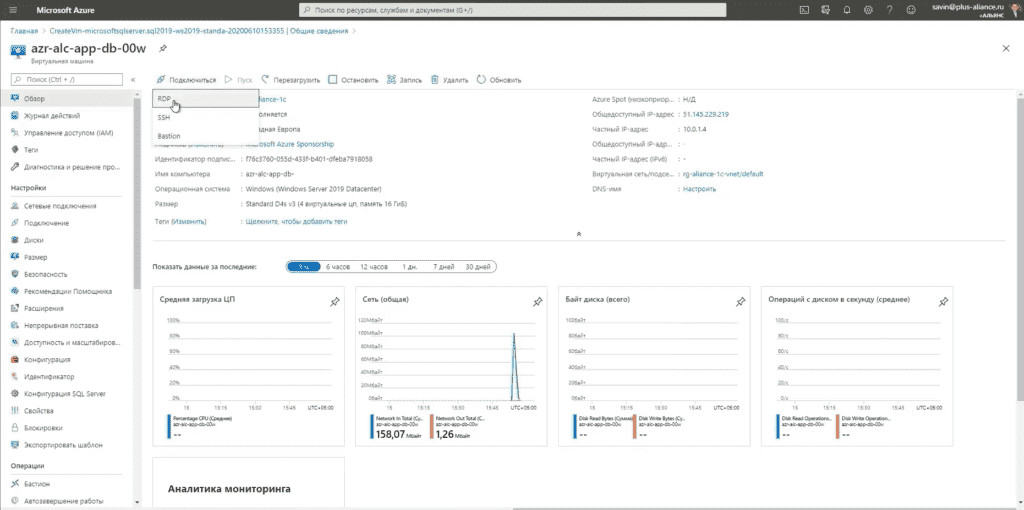Open directory and subscription filter icon
Image resolution: width=1024 pixels, height=510 pixels.
tap(825, 10)
